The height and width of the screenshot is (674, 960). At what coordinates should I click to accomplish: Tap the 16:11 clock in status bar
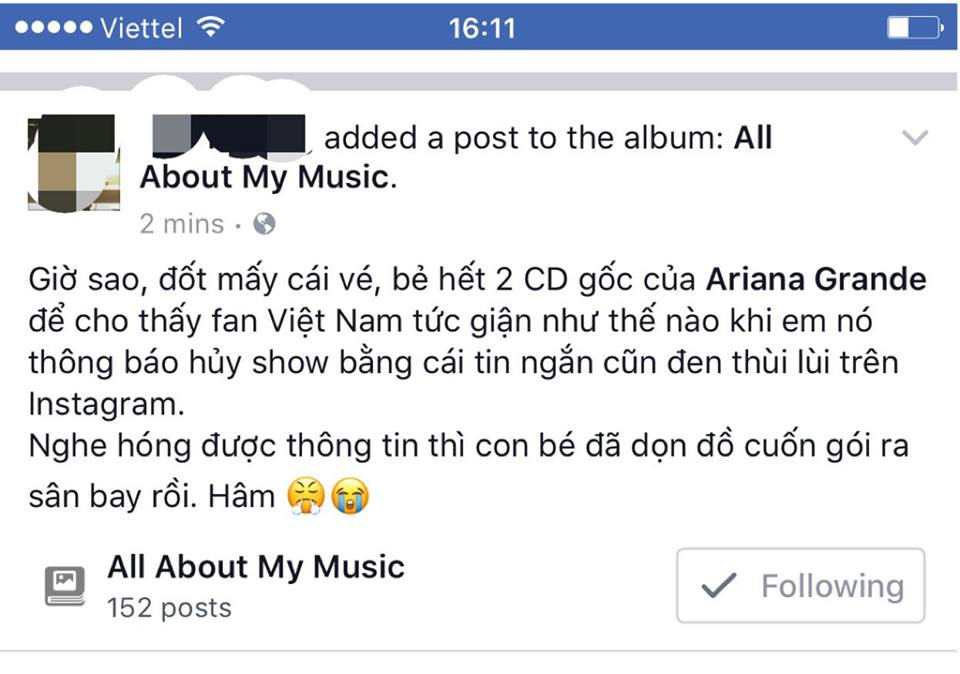[482, 28]
